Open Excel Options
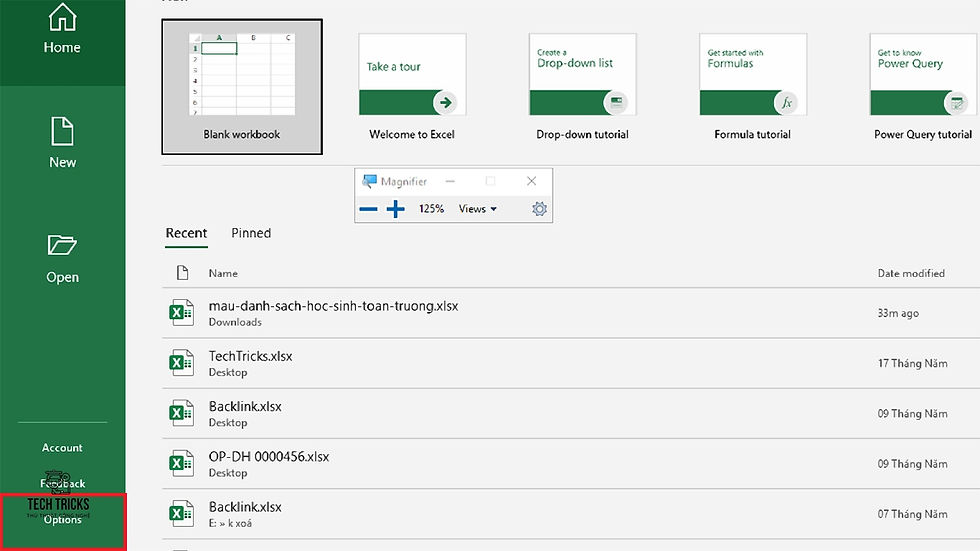This screenshot has height=551, width=980. [x=62, y=519]
